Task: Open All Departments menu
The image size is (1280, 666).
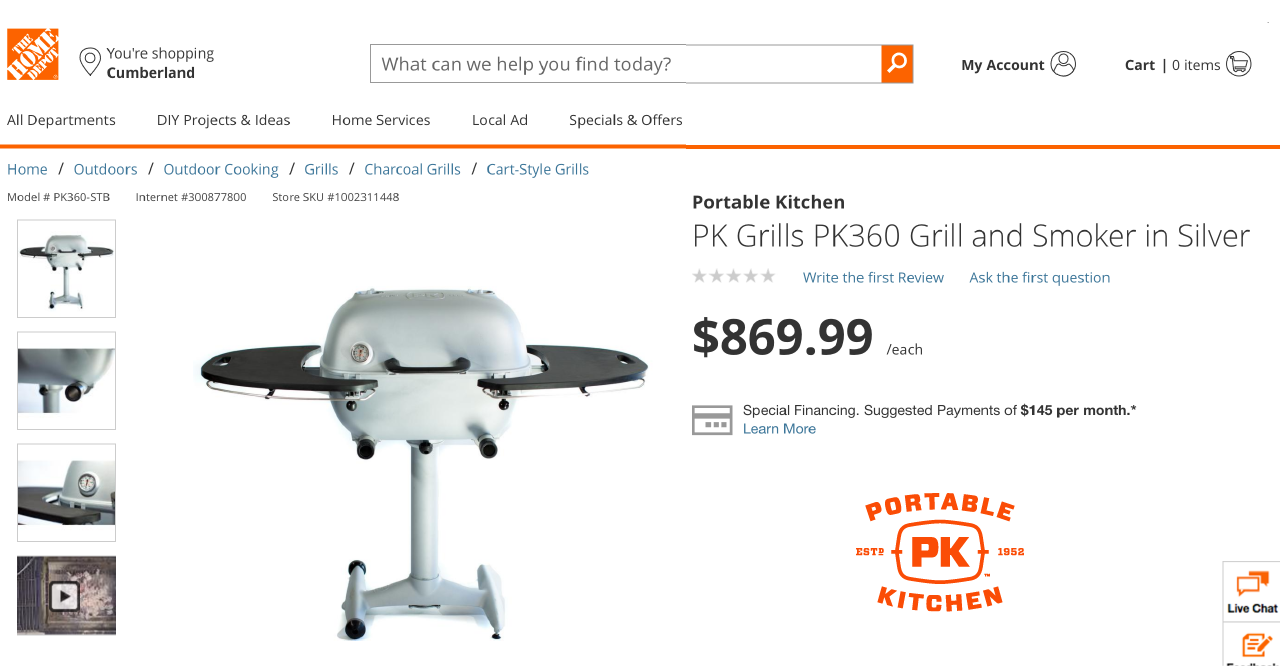Action: point(61,120)
